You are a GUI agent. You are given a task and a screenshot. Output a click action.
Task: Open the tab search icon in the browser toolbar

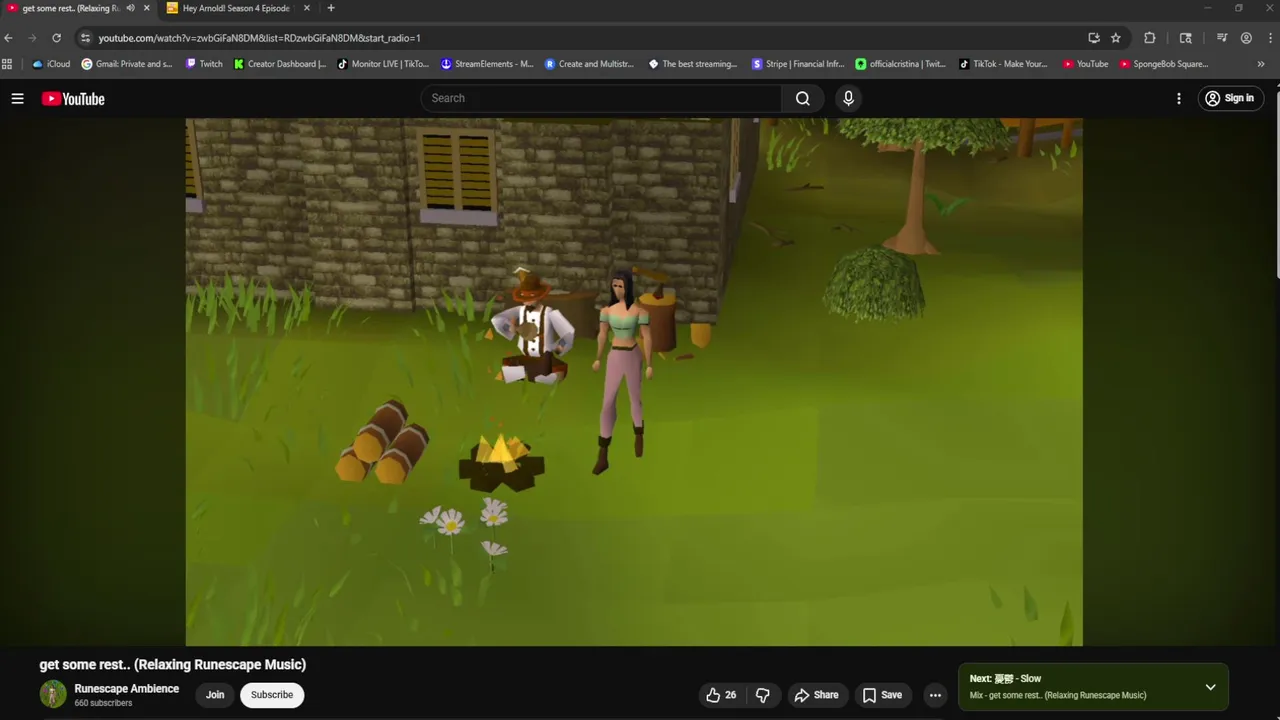(x=1186, y=38)
